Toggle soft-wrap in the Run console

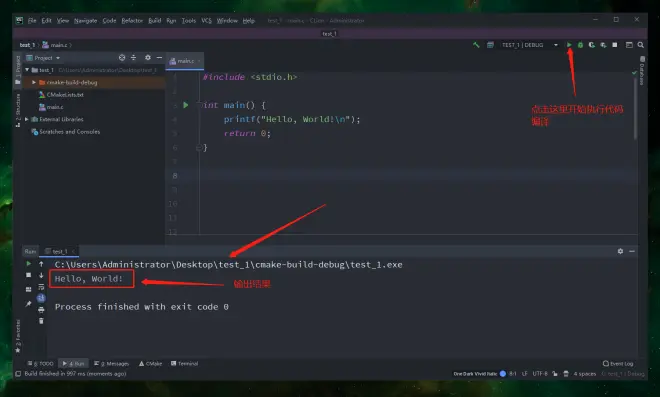[41, 287]
